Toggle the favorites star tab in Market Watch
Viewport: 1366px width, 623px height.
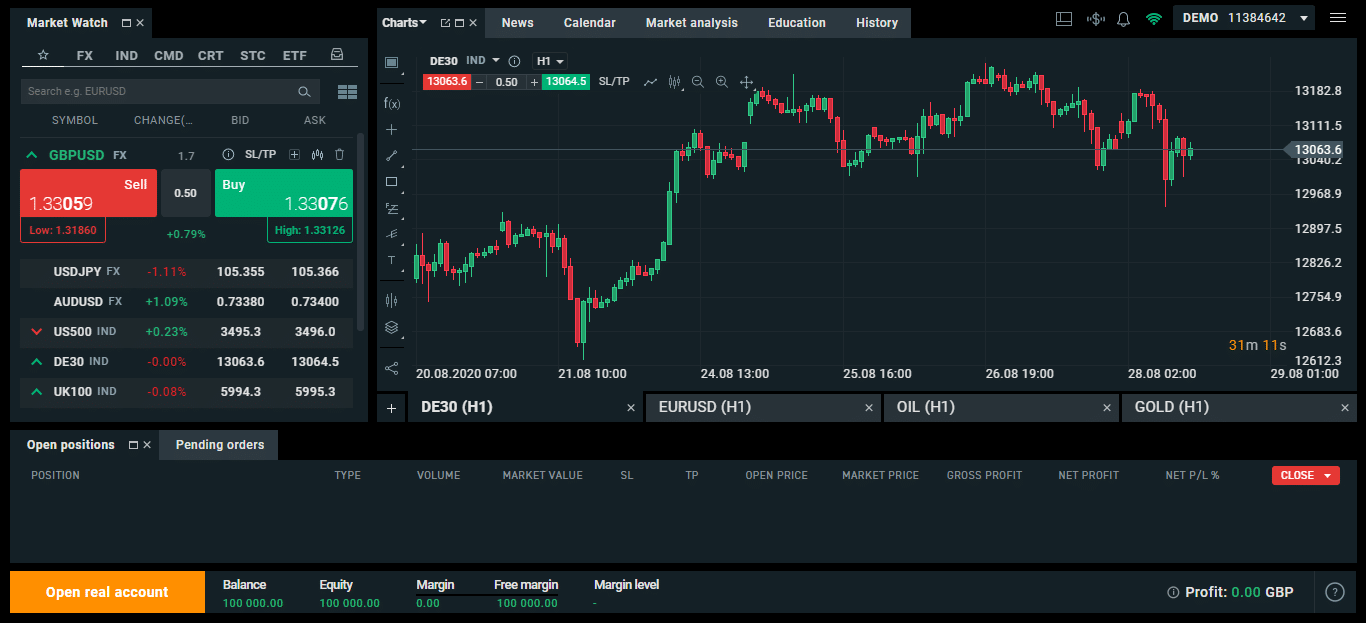(x=42, y=55)
